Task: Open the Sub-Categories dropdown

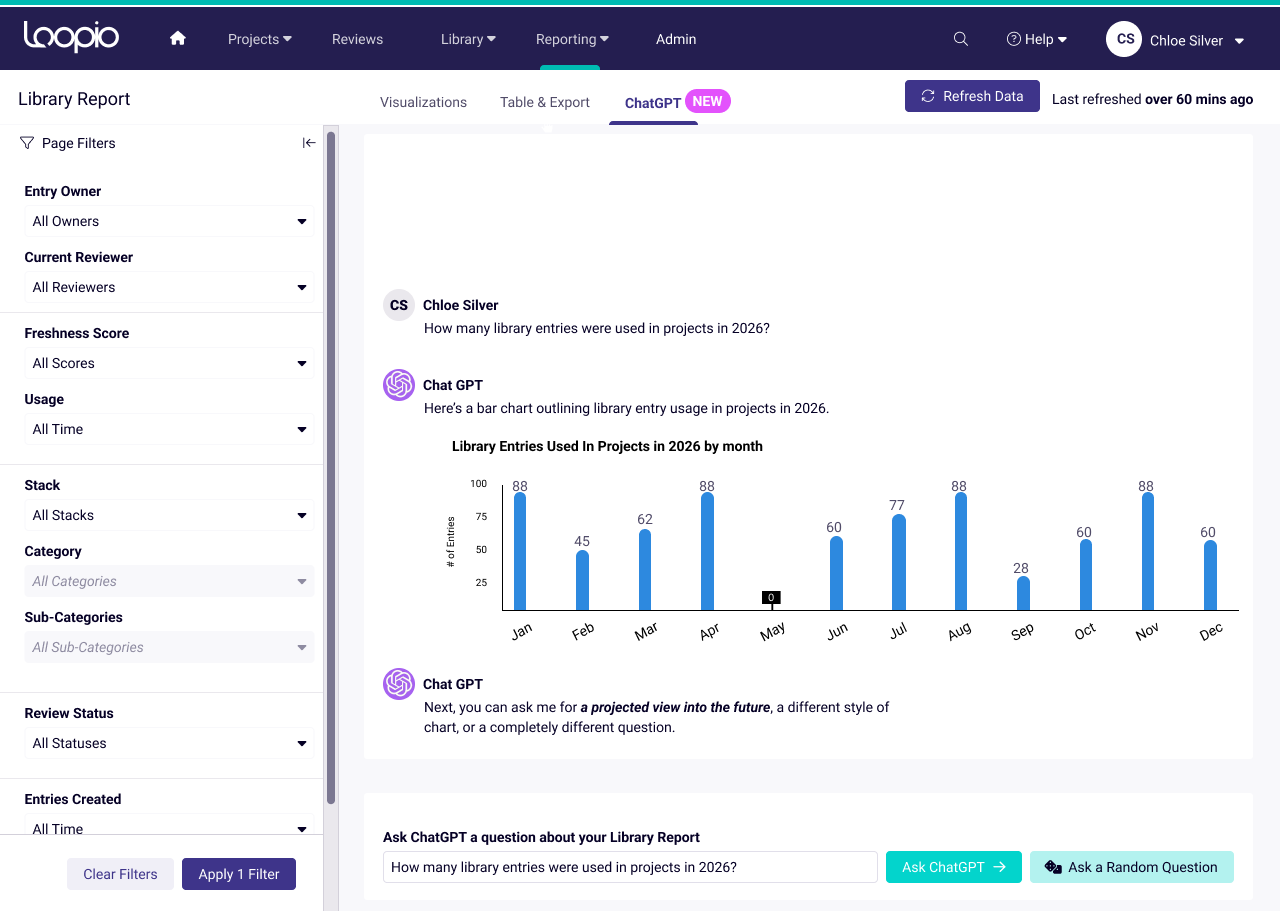Action: tap(169, 647)
